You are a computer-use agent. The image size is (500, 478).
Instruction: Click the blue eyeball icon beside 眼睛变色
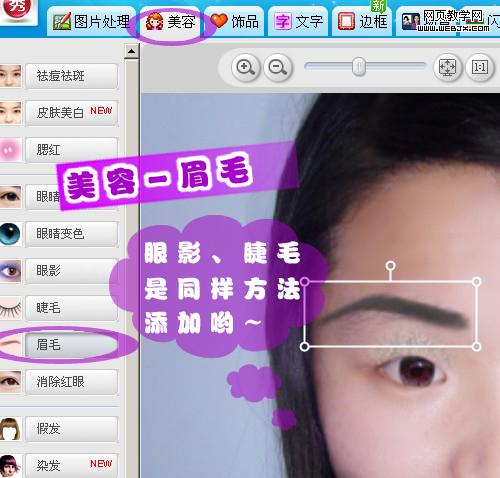11,234
